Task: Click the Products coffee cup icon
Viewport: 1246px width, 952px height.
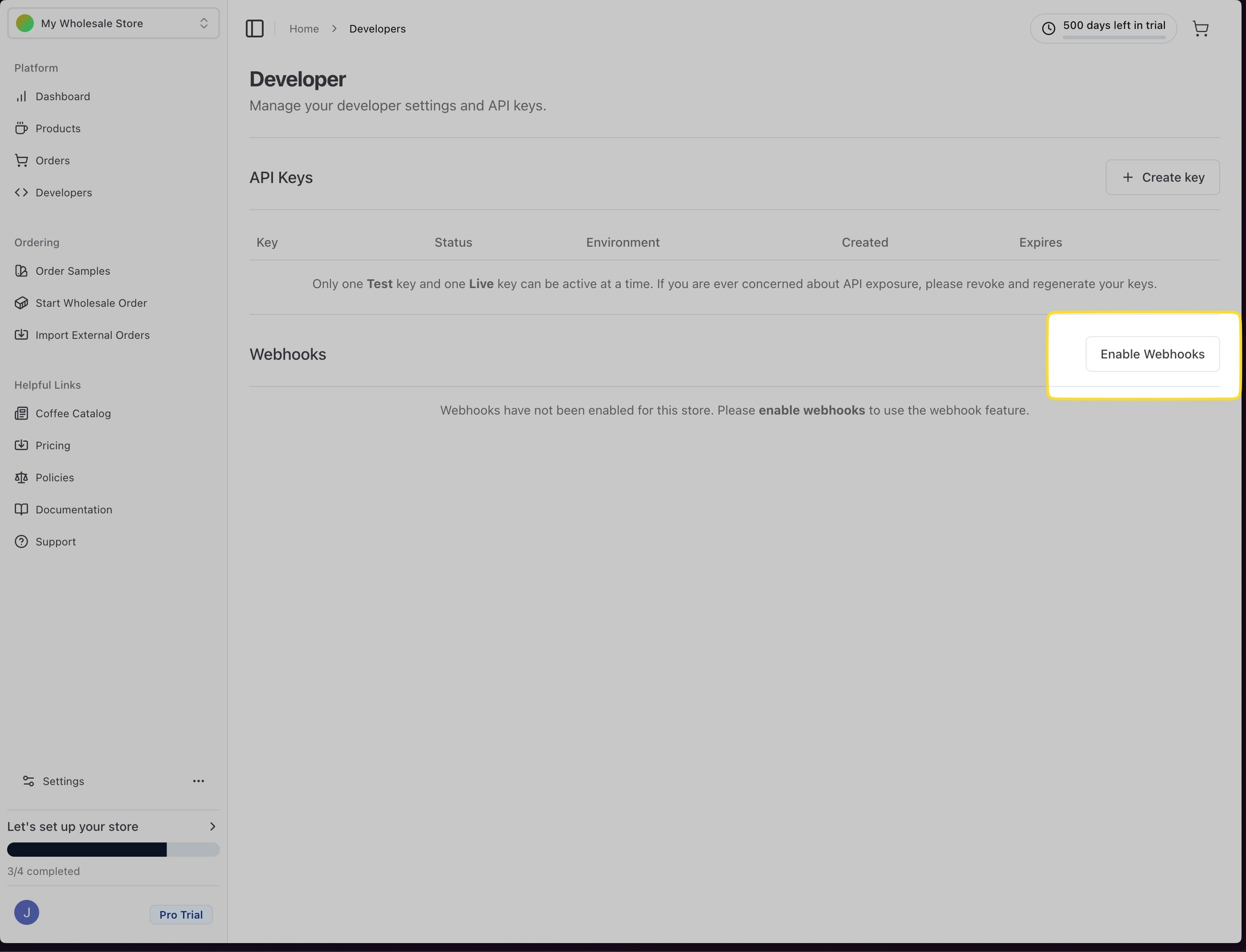Action: pyautogui.click(x=21, y=129)
